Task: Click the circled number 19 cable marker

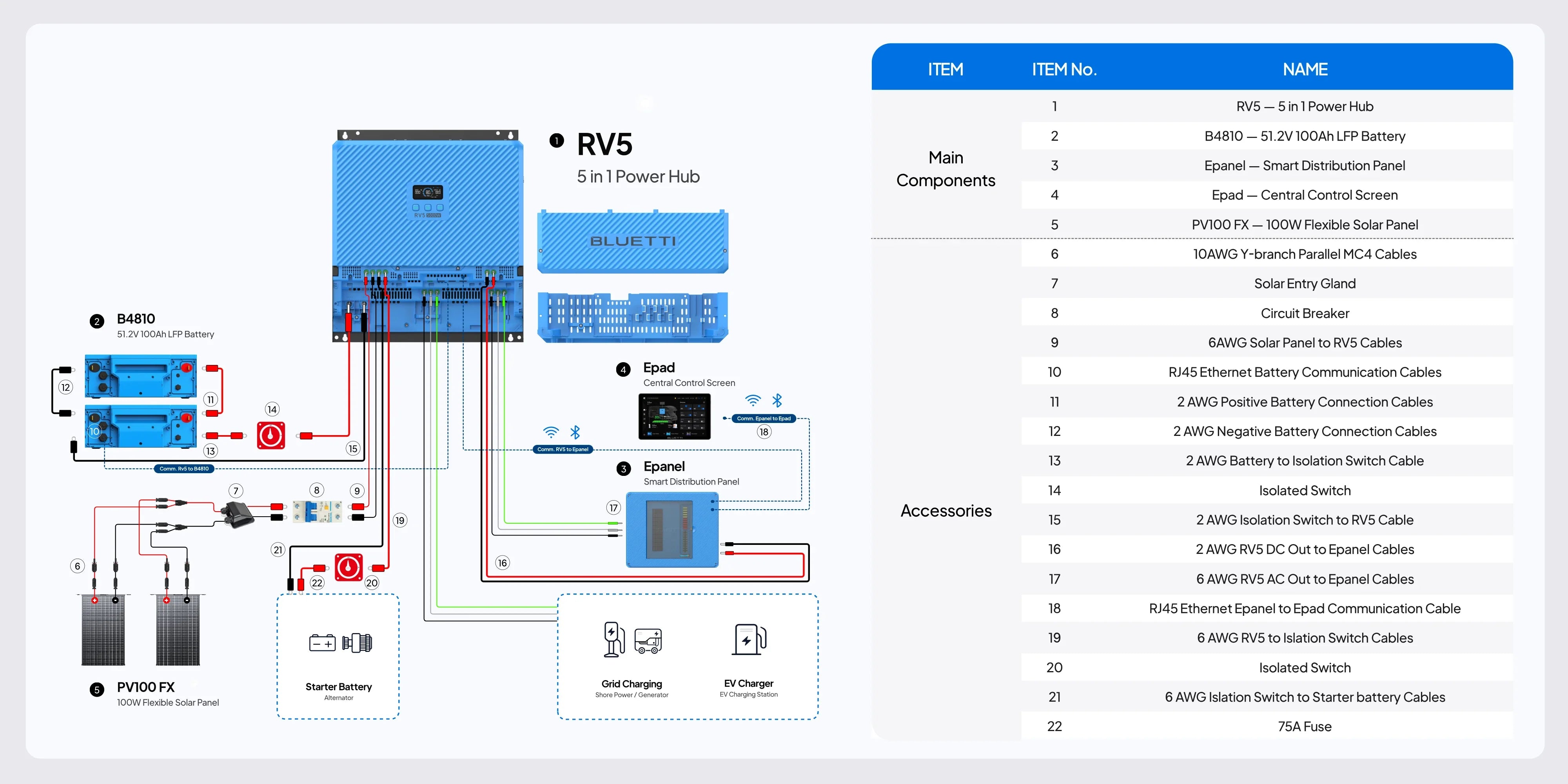Action: [399, 521]
